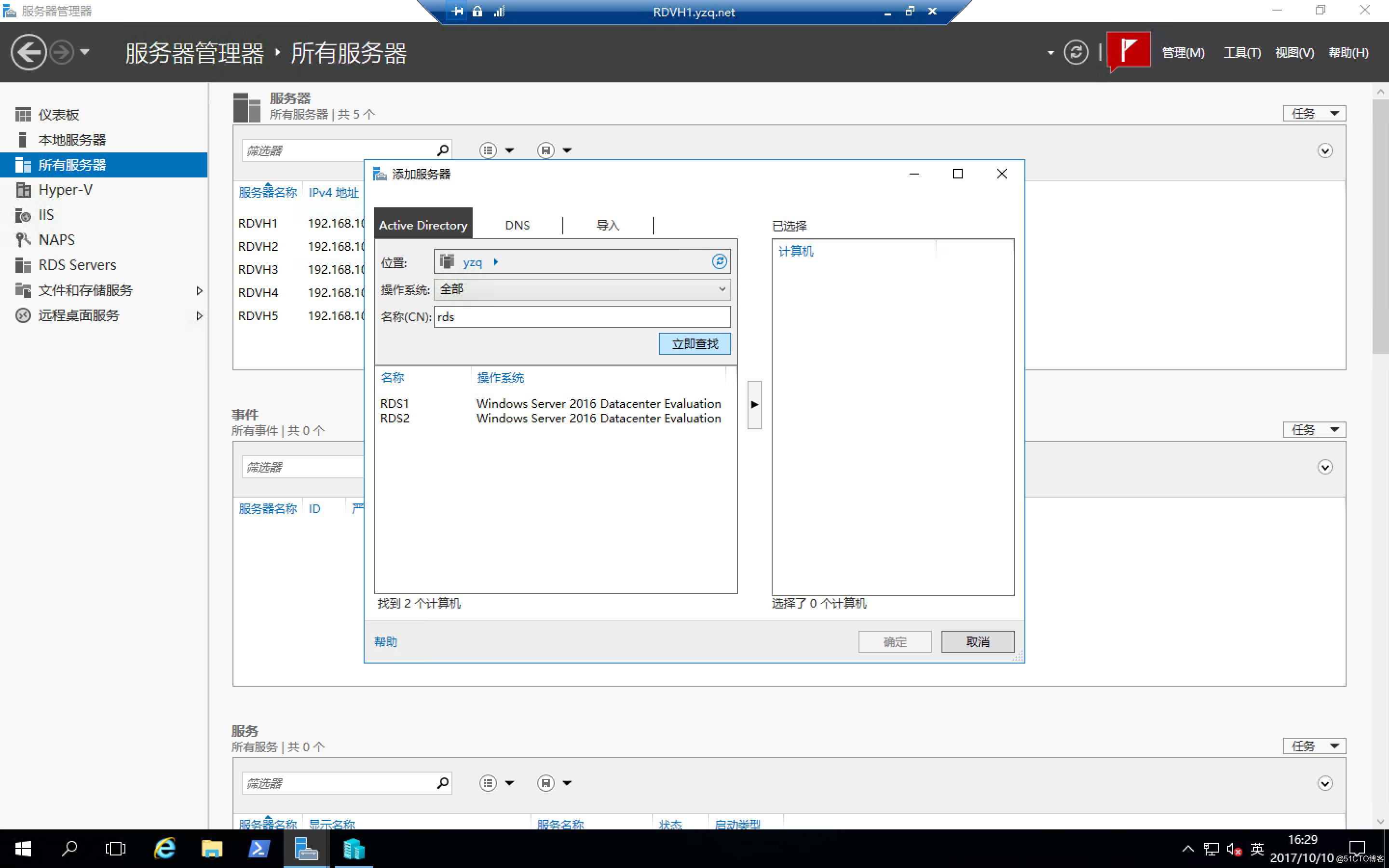The width and height of the screenshot is (1389, 868).
Task: Click the yzq location breadcrumb
Action: pos(472,262)
